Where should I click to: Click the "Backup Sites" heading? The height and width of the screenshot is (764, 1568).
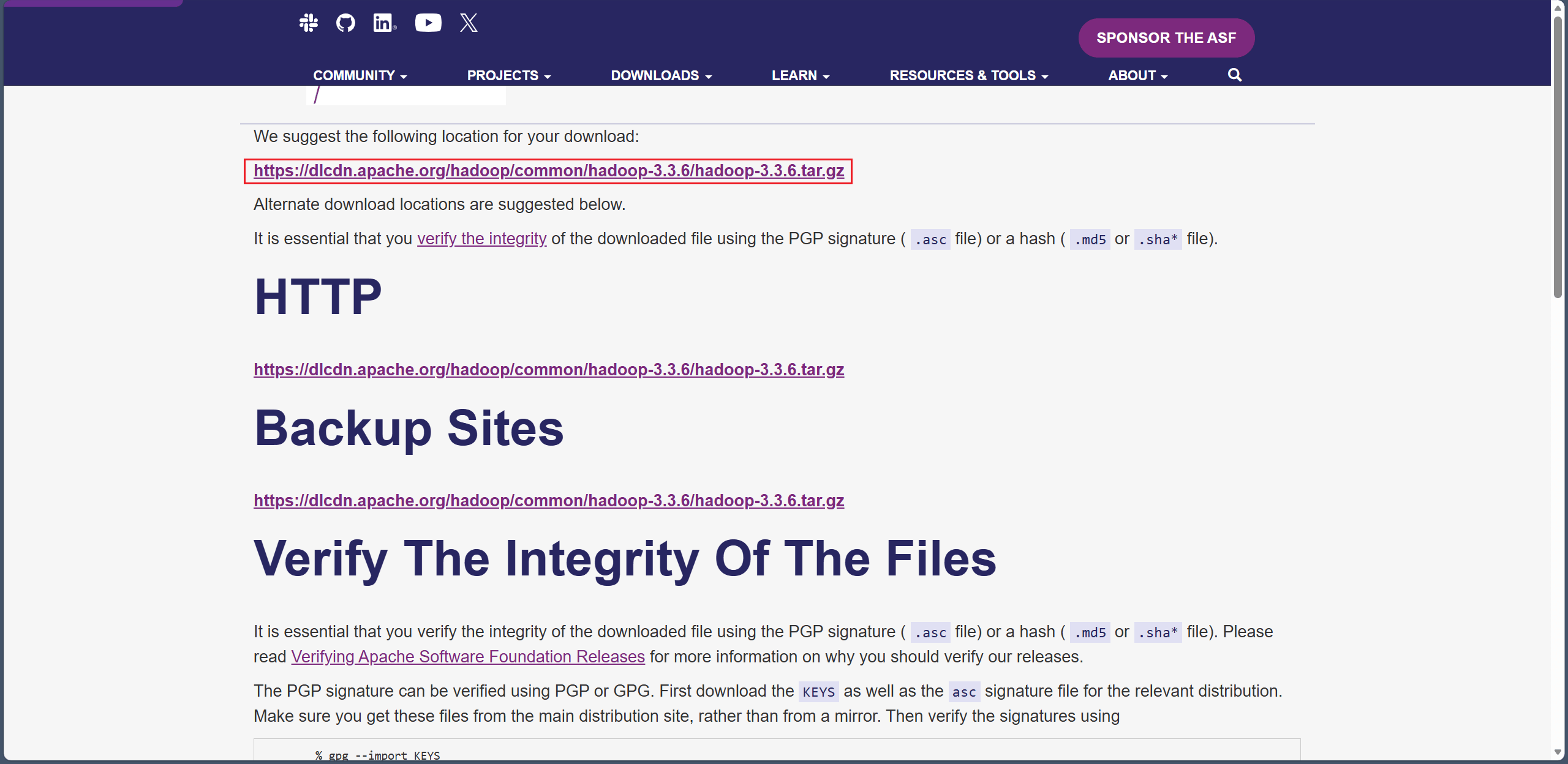click(x=409, y=428)
